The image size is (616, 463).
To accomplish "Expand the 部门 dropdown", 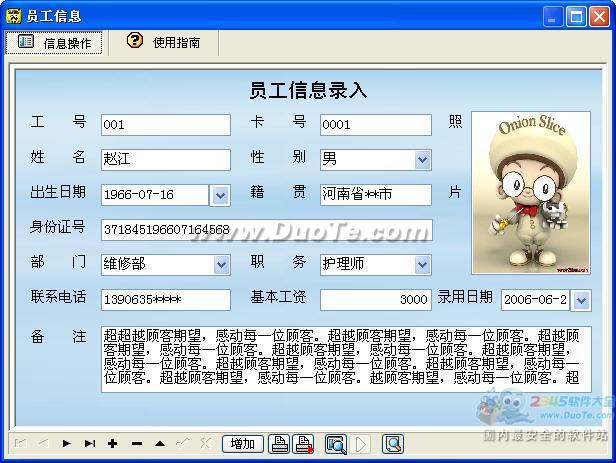I will [222, 264].
